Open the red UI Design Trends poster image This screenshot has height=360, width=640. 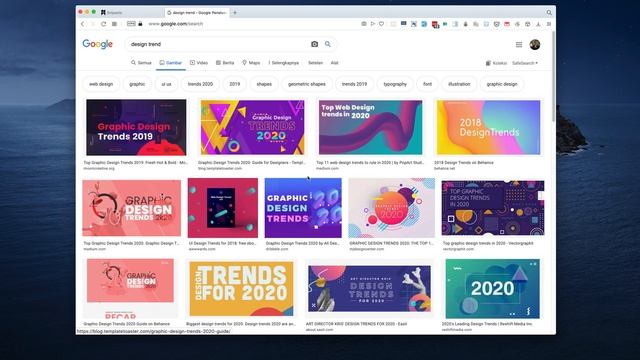[x=222, y=208]
